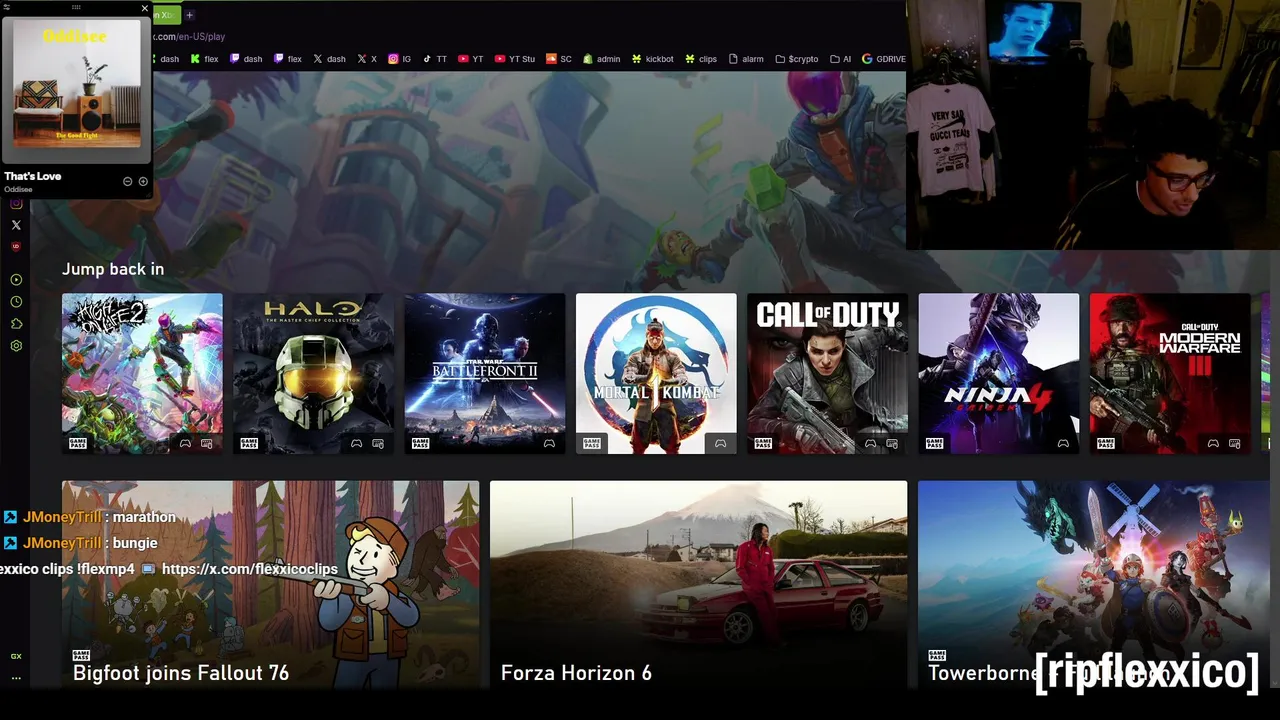The width and height of the screenshot is (1280, 720).
Task: Open browser settings gear in sidebar
Action: click(x=16, y=346)
